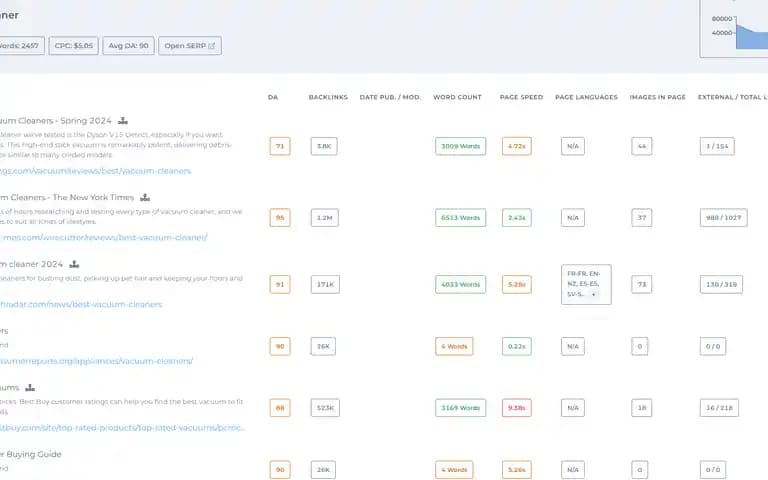The image size is (768, 480).
Task: Click N/A languages in the New York Times row
Action: pyautogui.click(x=573, y=217)
